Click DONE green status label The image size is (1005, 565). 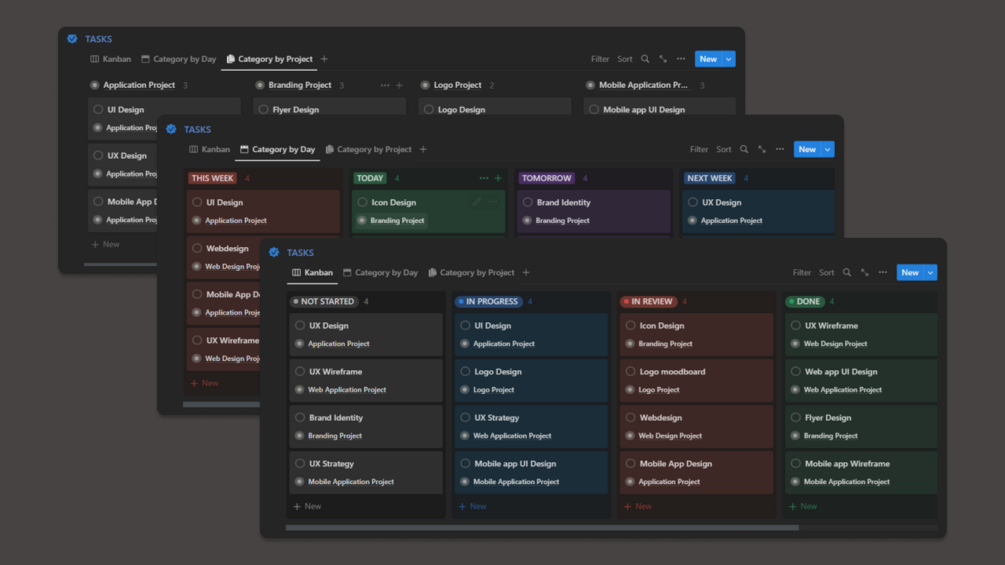[x=805, y=301]
